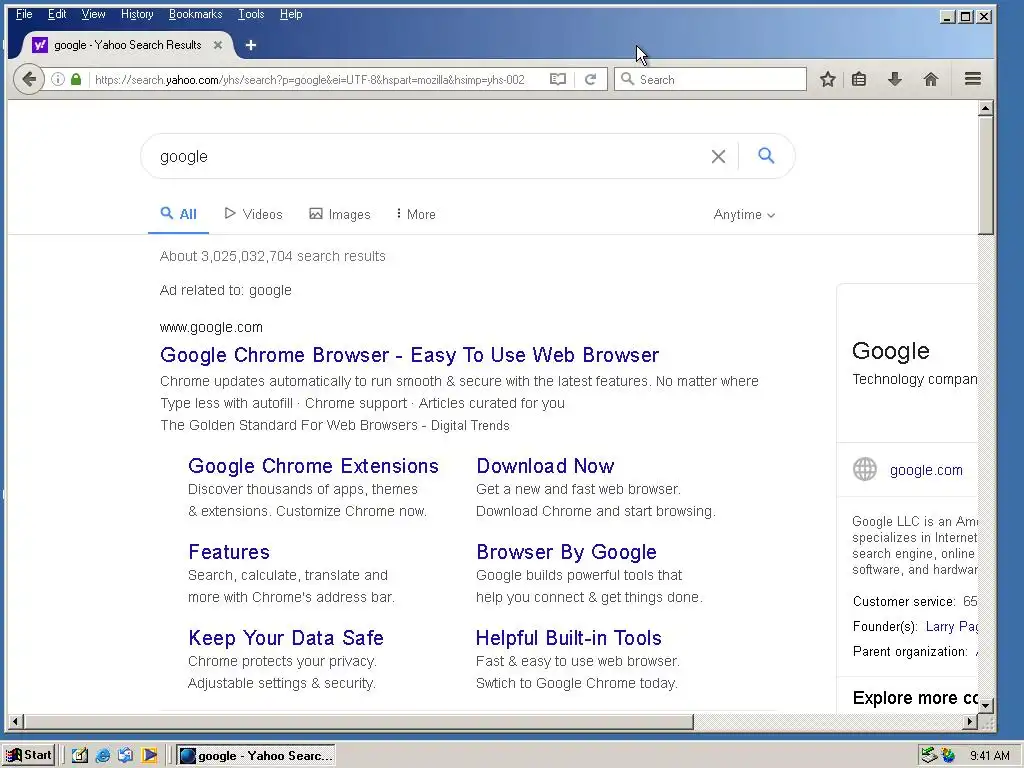This screenshot has width=1024, height=768.
Task: Open Outlook Express quick launch icon
Action: tap(125, 756)
